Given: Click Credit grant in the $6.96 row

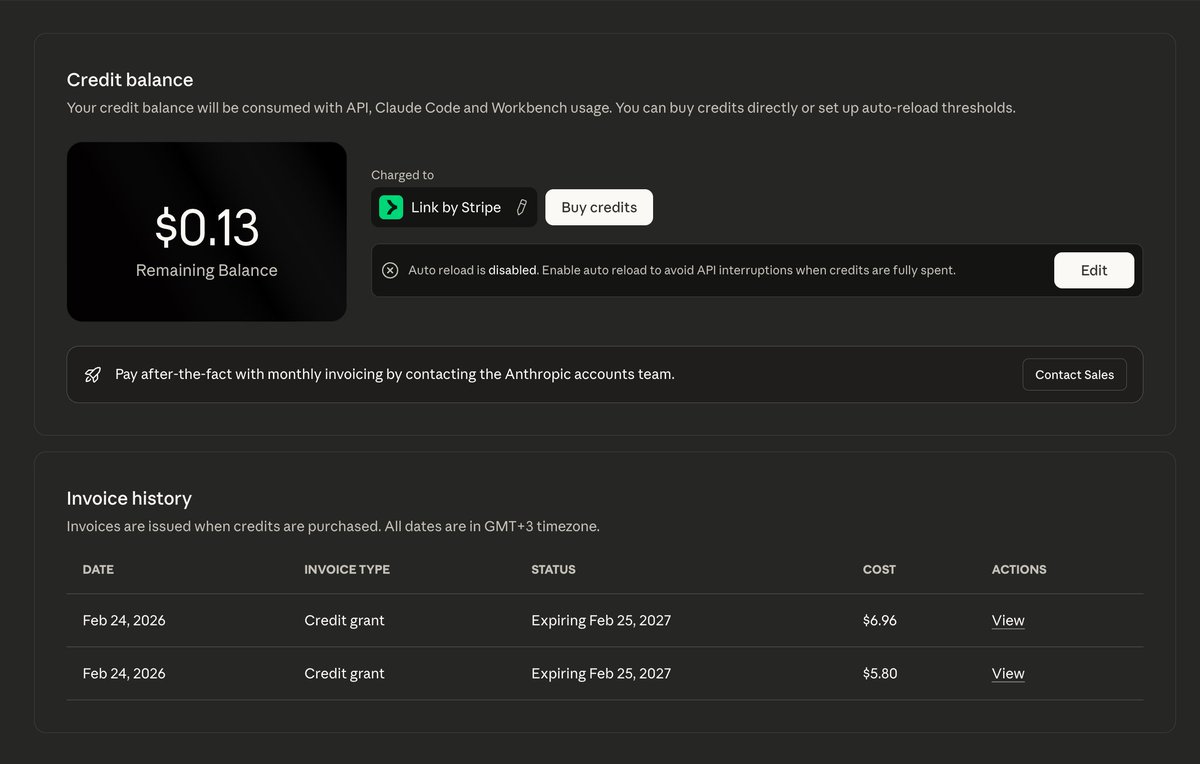Looking at the screenshot, I should pos(344,620).
